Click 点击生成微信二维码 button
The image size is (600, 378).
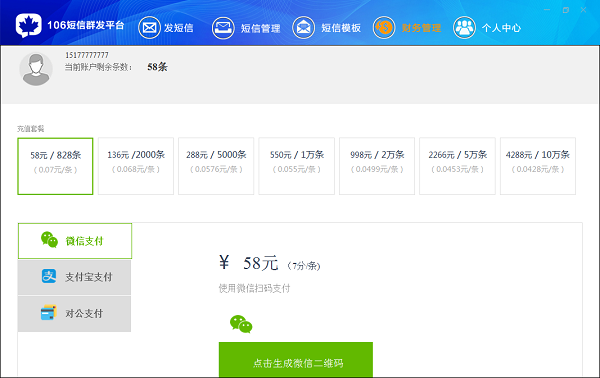296,360
